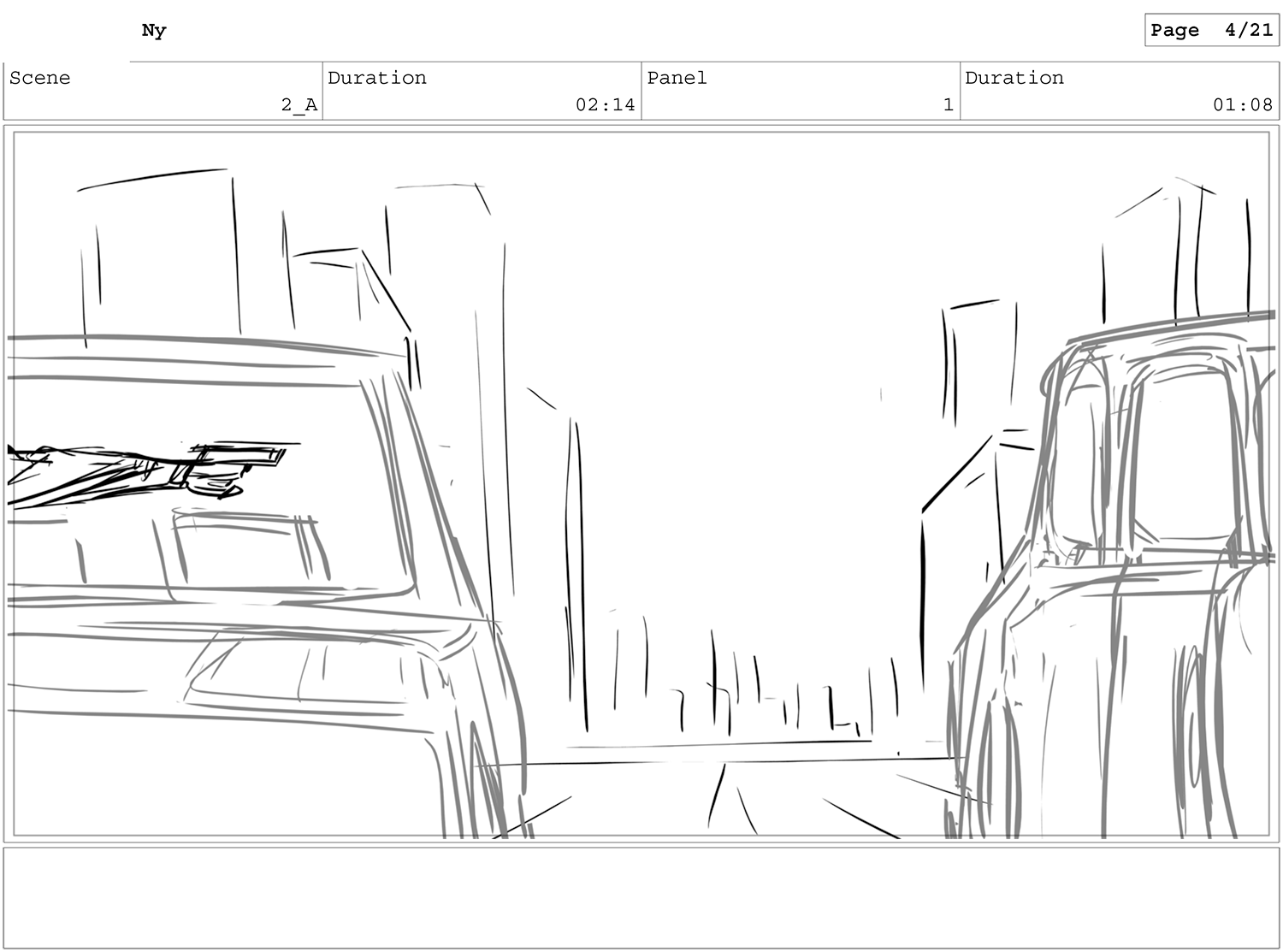Select the scene Duration label

377,78
